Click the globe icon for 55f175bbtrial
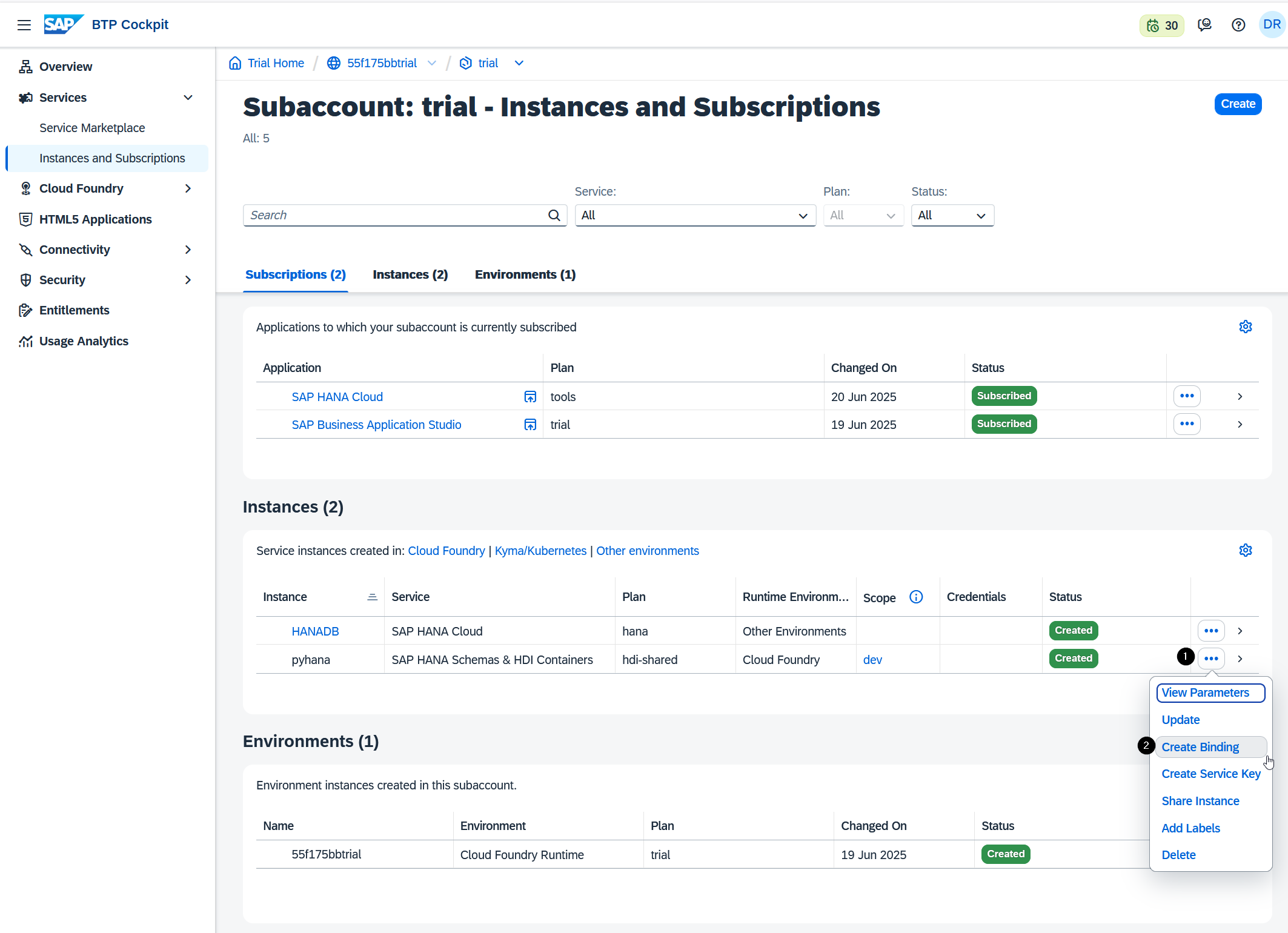Screen dimensions: 1288x933 point(333,63)
